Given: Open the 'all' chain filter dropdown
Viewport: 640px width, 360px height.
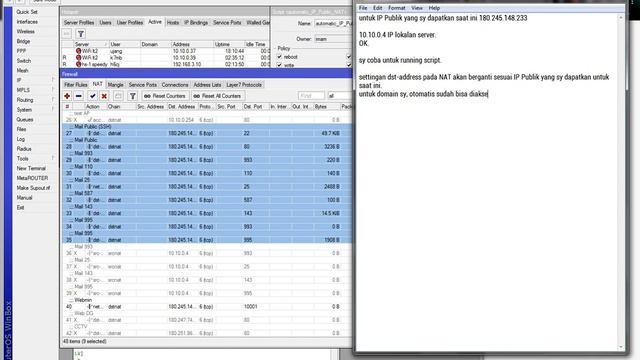Looking at the screenshot, I should pyautogui.click(x=340, y=96).
